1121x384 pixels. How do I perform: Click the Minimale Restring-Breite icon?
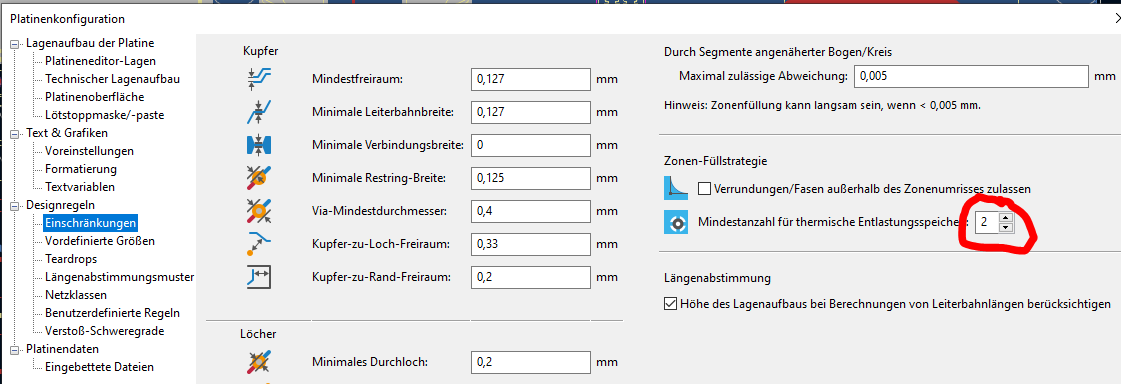pos(256,177)
